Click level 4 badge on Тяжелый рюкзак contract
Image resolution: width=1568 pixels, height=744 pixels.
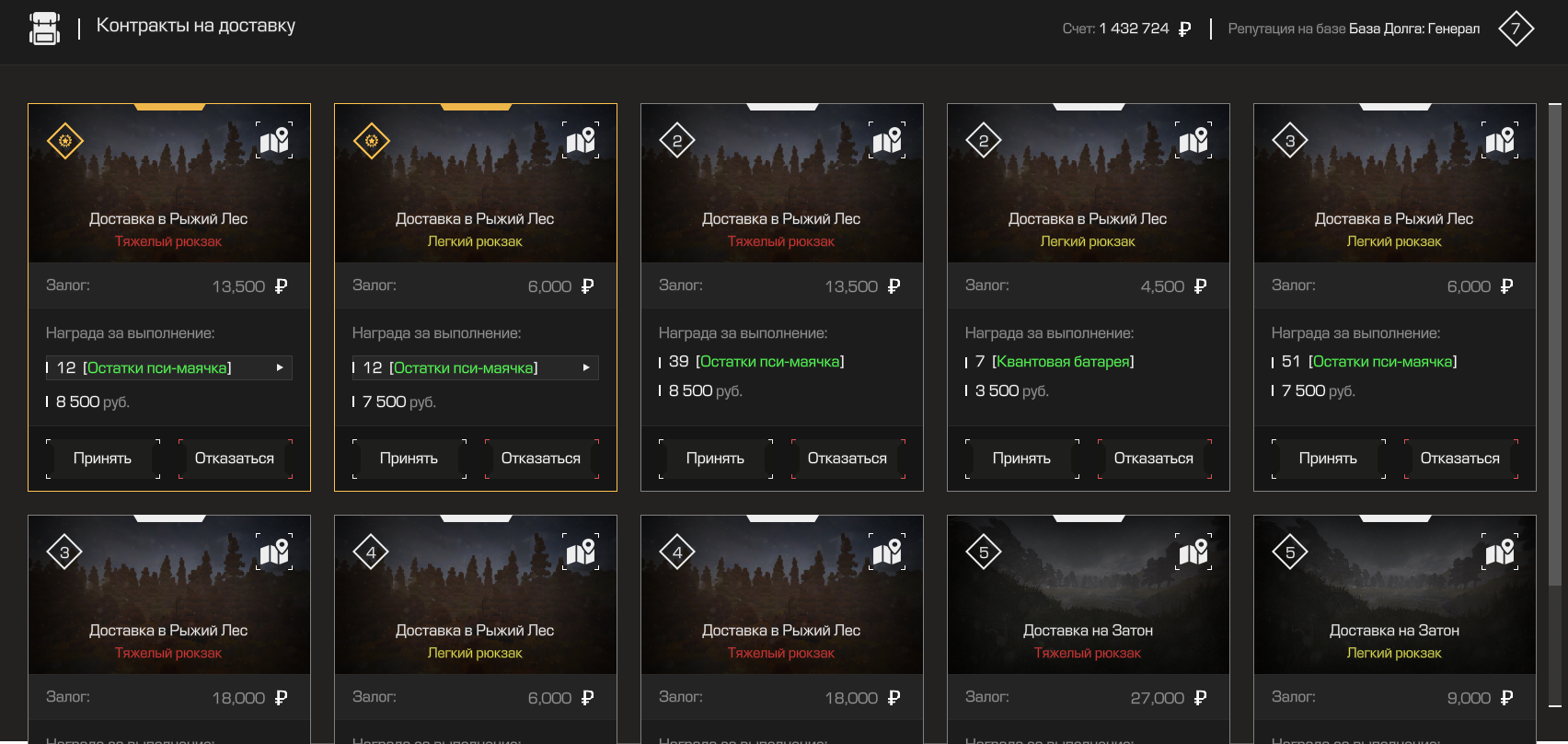tap(677, 552)
